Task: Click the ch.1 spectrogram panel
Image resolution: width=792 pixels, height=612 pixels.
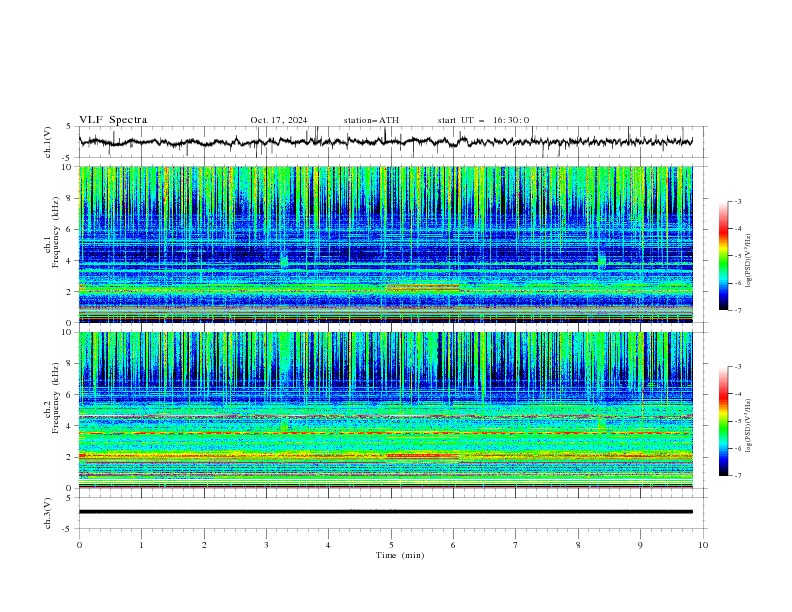Action: pyautogui.click(x=385, y=244)
